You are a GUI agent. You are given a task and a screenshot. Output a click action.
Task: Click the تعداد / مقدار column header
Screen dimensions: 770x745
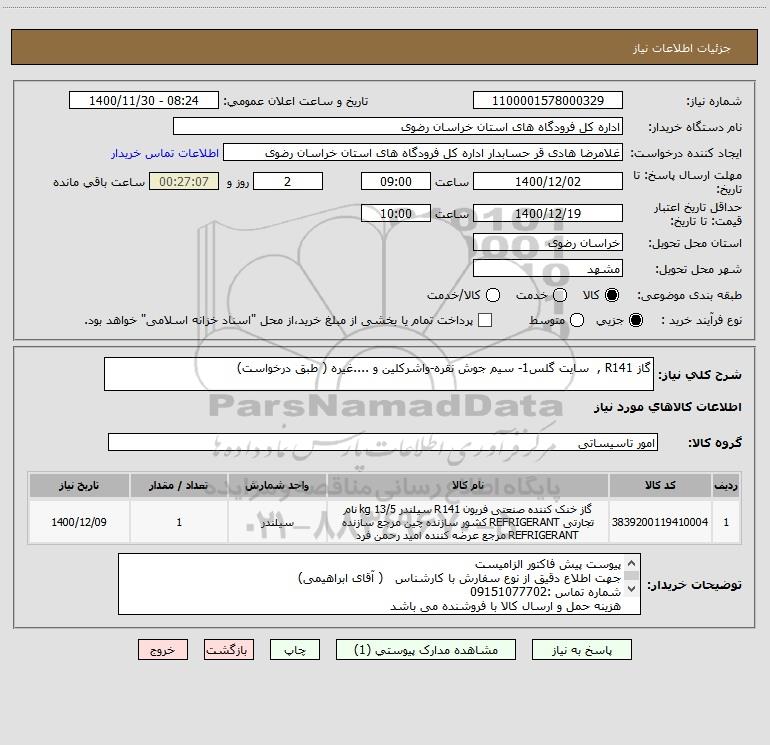(179, 485)
